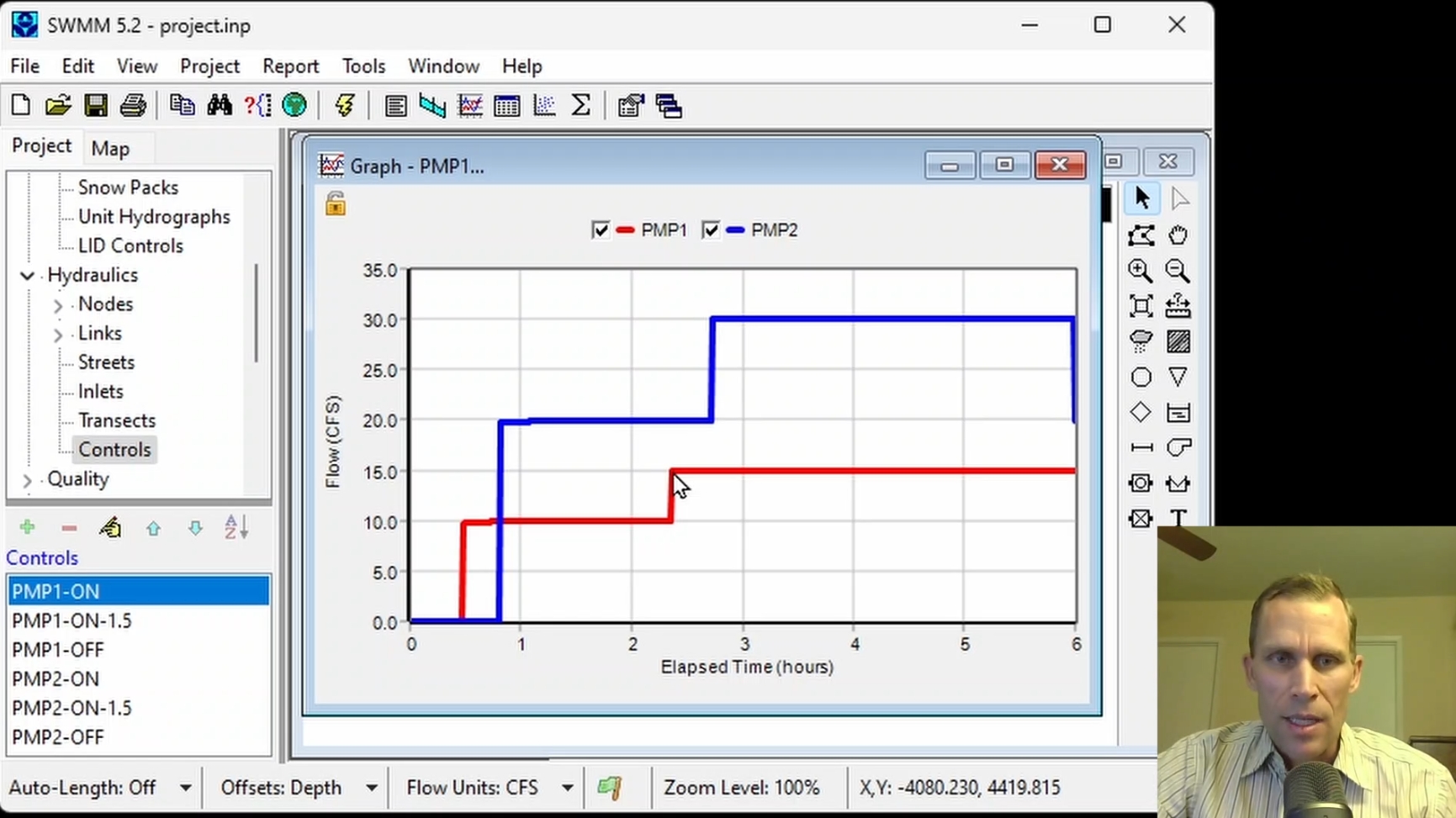Select the text label T tool
The image size is (1456, 818).
(1178, 518)
